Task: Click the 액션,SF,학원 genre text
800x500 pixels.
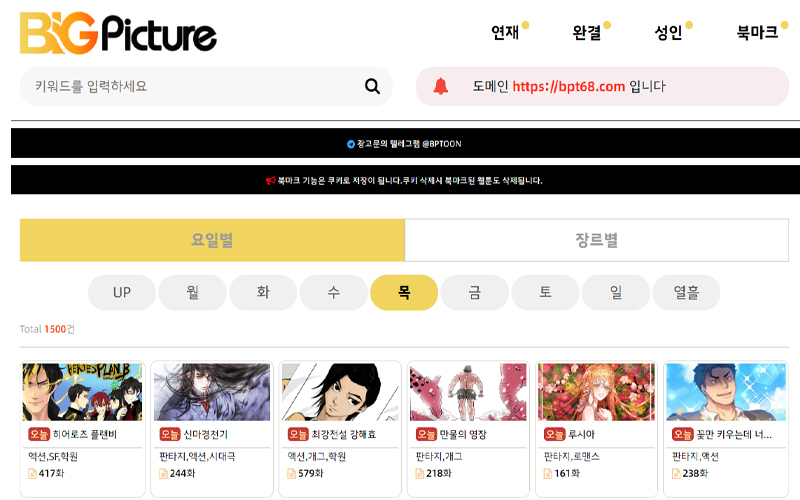Action: (x=53, y=457)
